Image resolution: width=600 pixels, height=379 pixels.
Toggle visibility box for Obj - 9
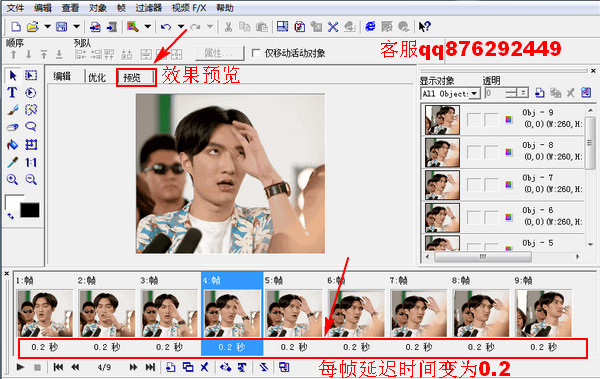(x=474, y=119)
